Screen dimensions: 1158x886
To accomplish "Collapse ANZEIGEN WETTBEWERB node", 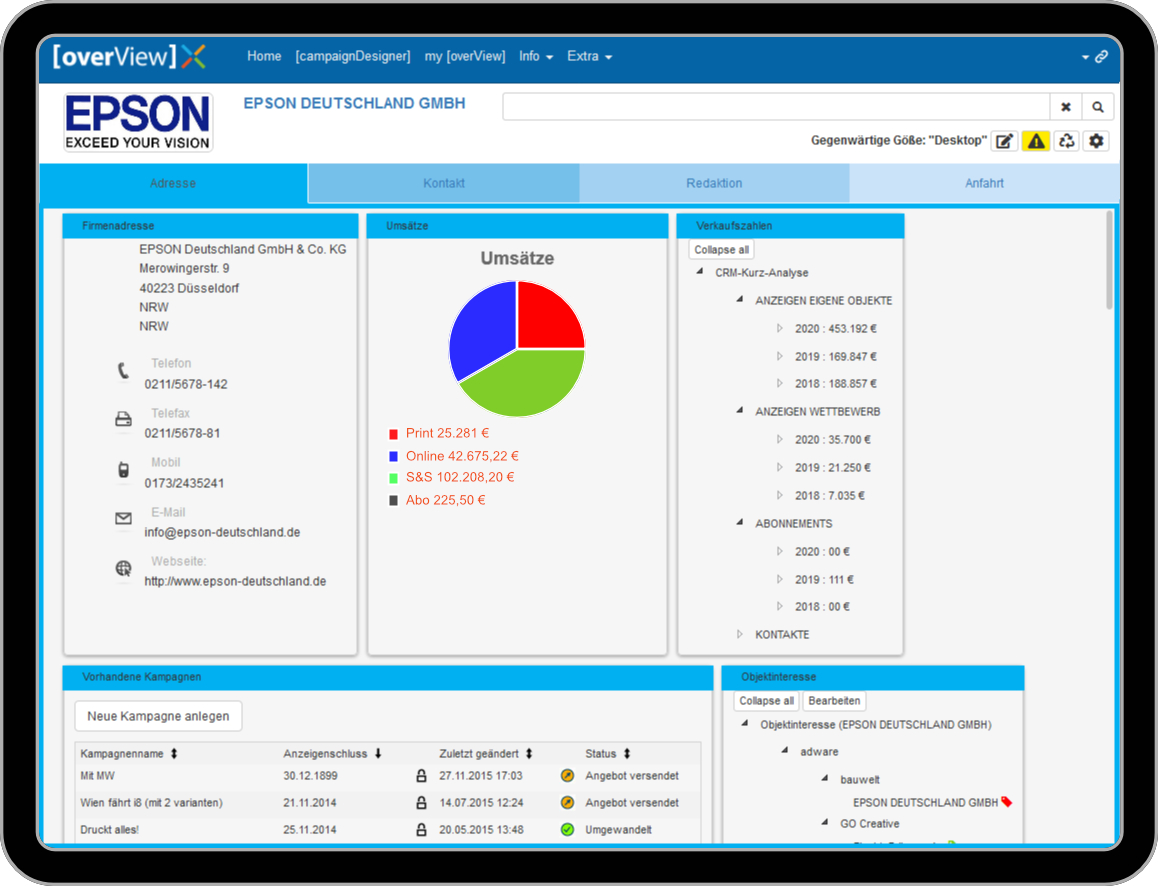I will 739,411.
